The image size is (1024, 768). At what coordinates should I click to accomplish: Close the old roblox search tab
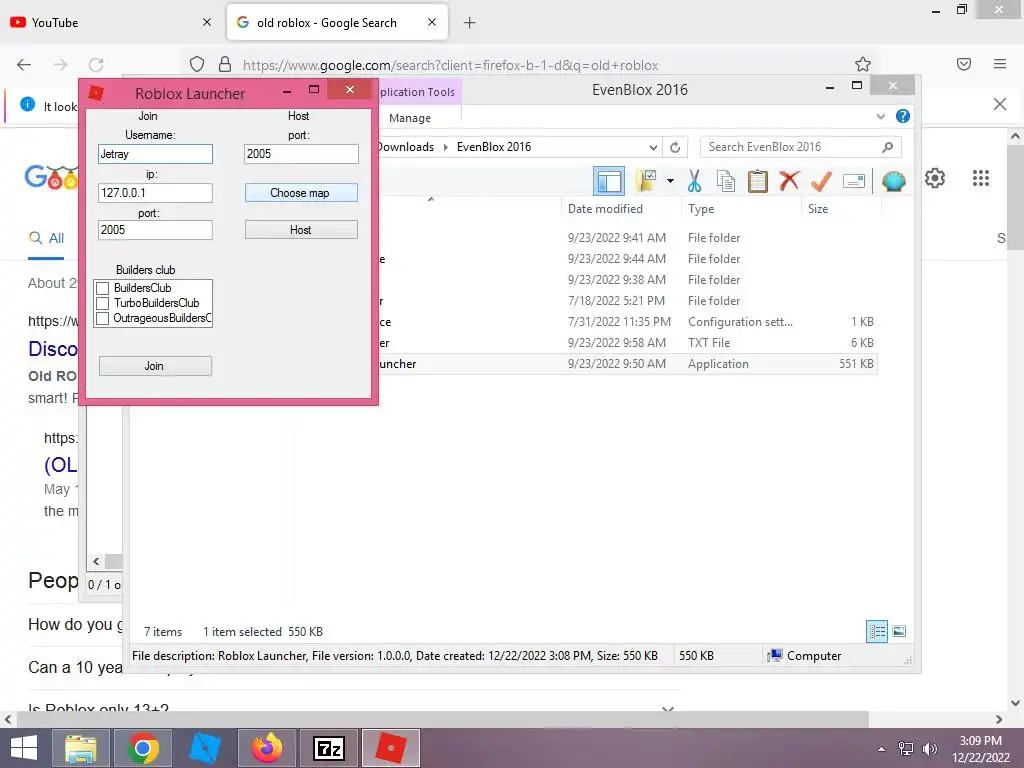coord(432,22)
